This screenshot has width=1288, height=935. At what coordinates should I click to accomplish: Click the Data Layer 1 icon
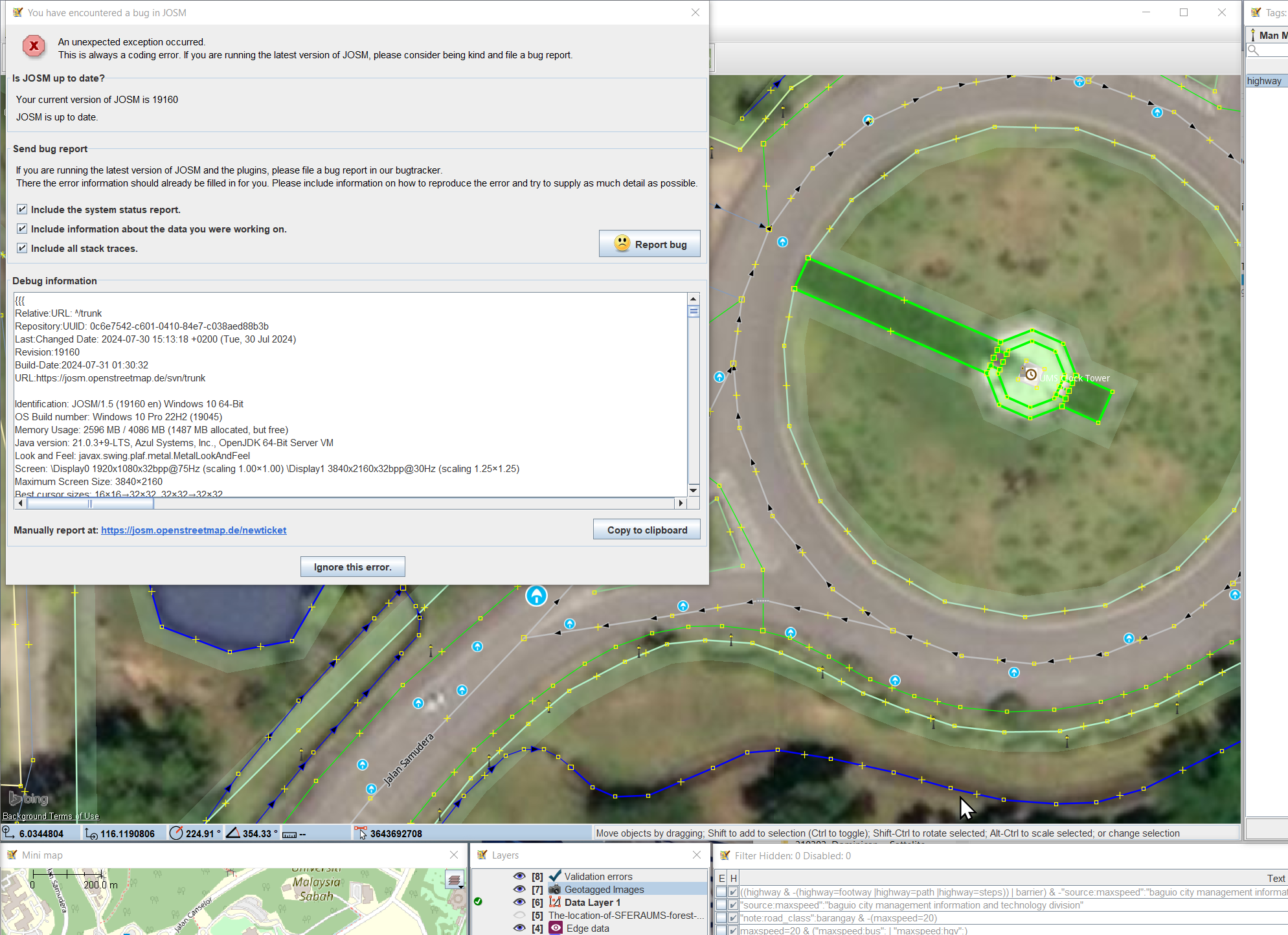click(x=555, y=902)
